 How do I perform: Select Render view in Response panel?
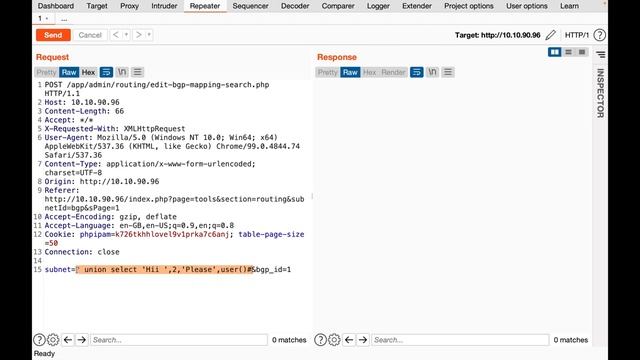coord(393,72)
